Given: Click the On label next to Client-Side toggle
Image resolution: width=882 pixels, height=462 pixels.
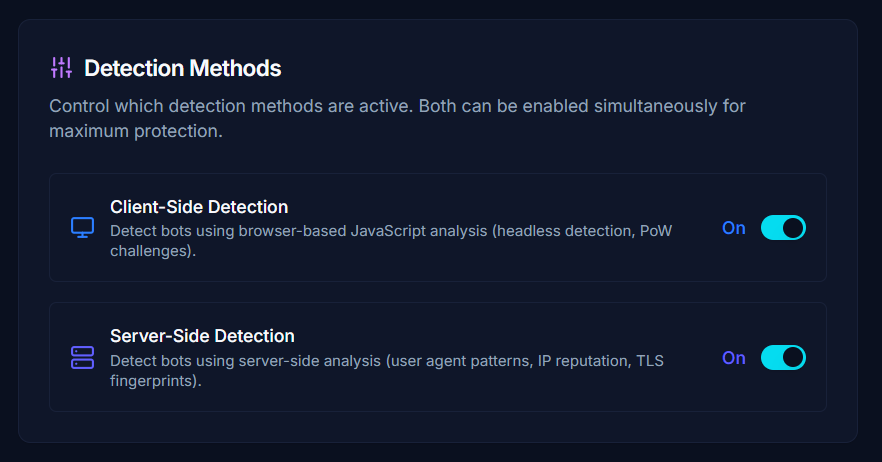Looking at the screenshot, I should tap(734, 228).
